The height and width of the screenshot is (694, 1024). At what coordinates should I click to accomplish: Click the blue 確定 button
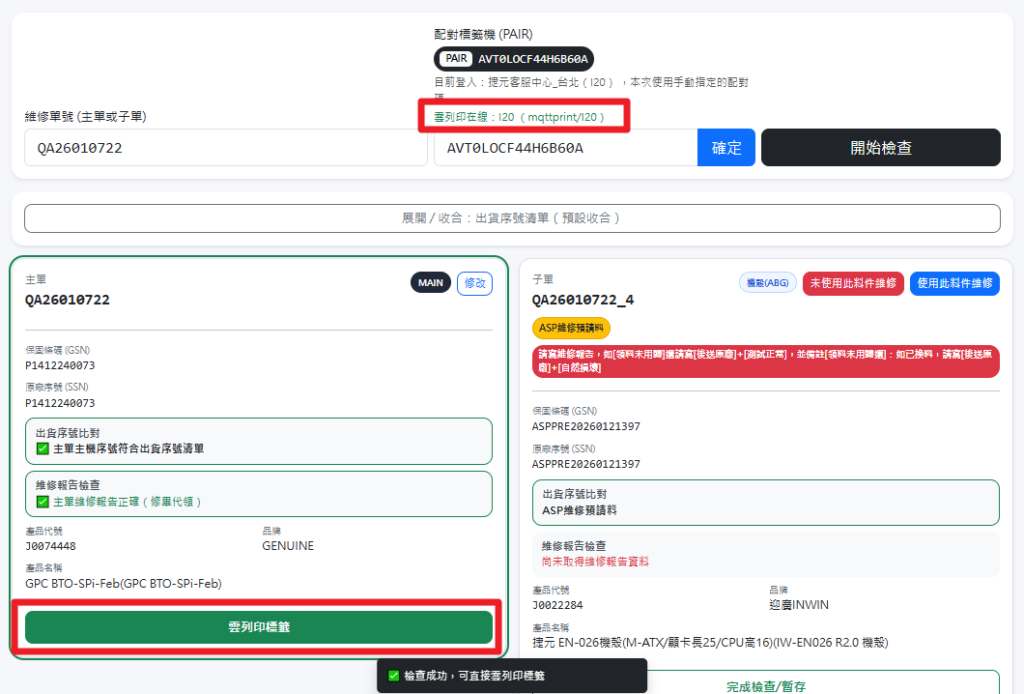pyautogui.click(x=726, y=148)
